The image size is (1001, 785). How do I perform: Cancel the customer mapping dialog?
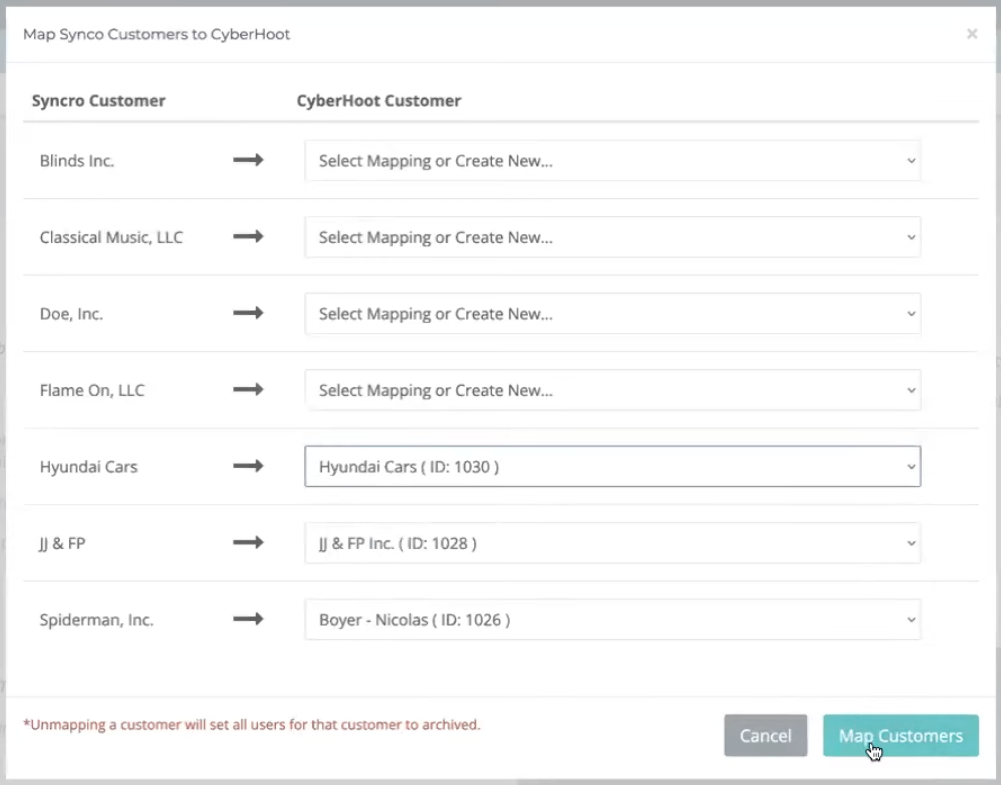(x=765, y=736)
